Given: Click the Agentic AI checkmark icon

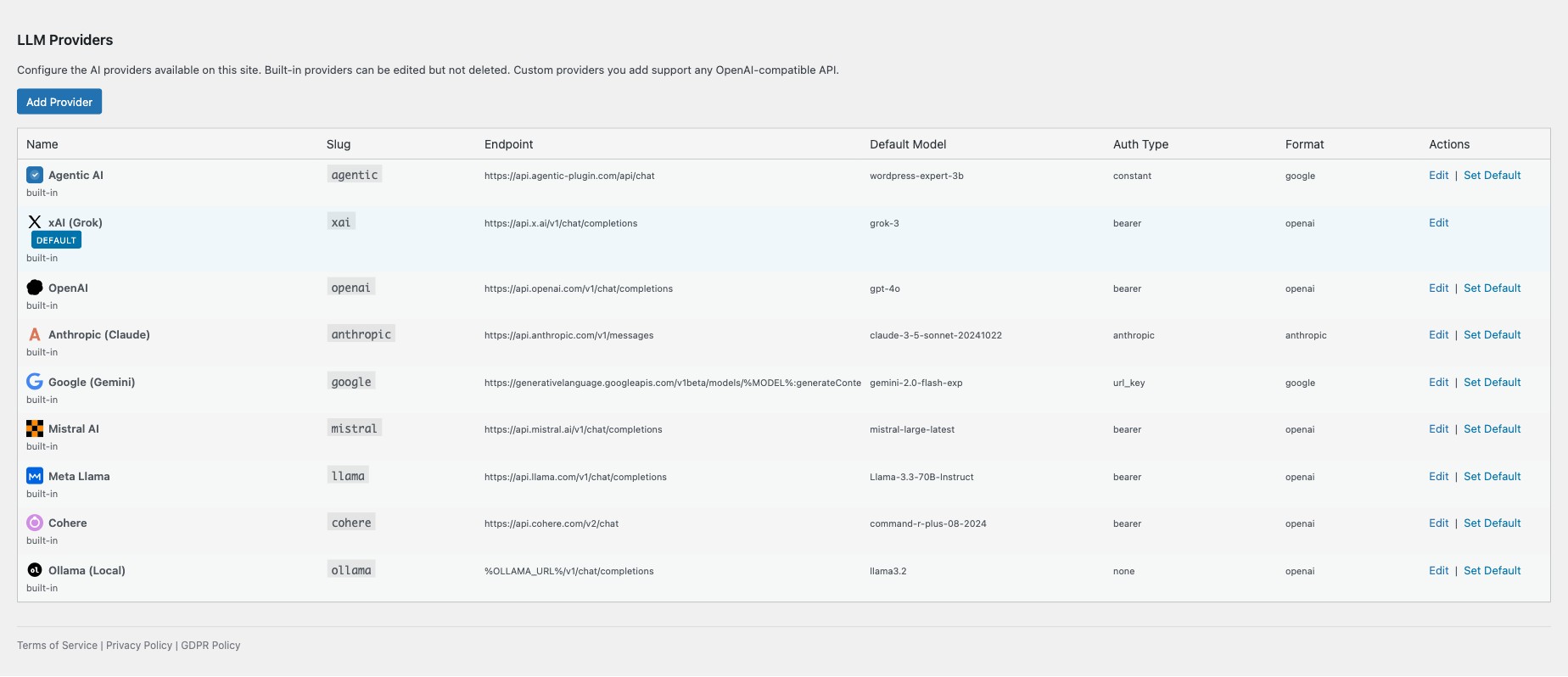Looking at the screenshot, I should point(35,175).
